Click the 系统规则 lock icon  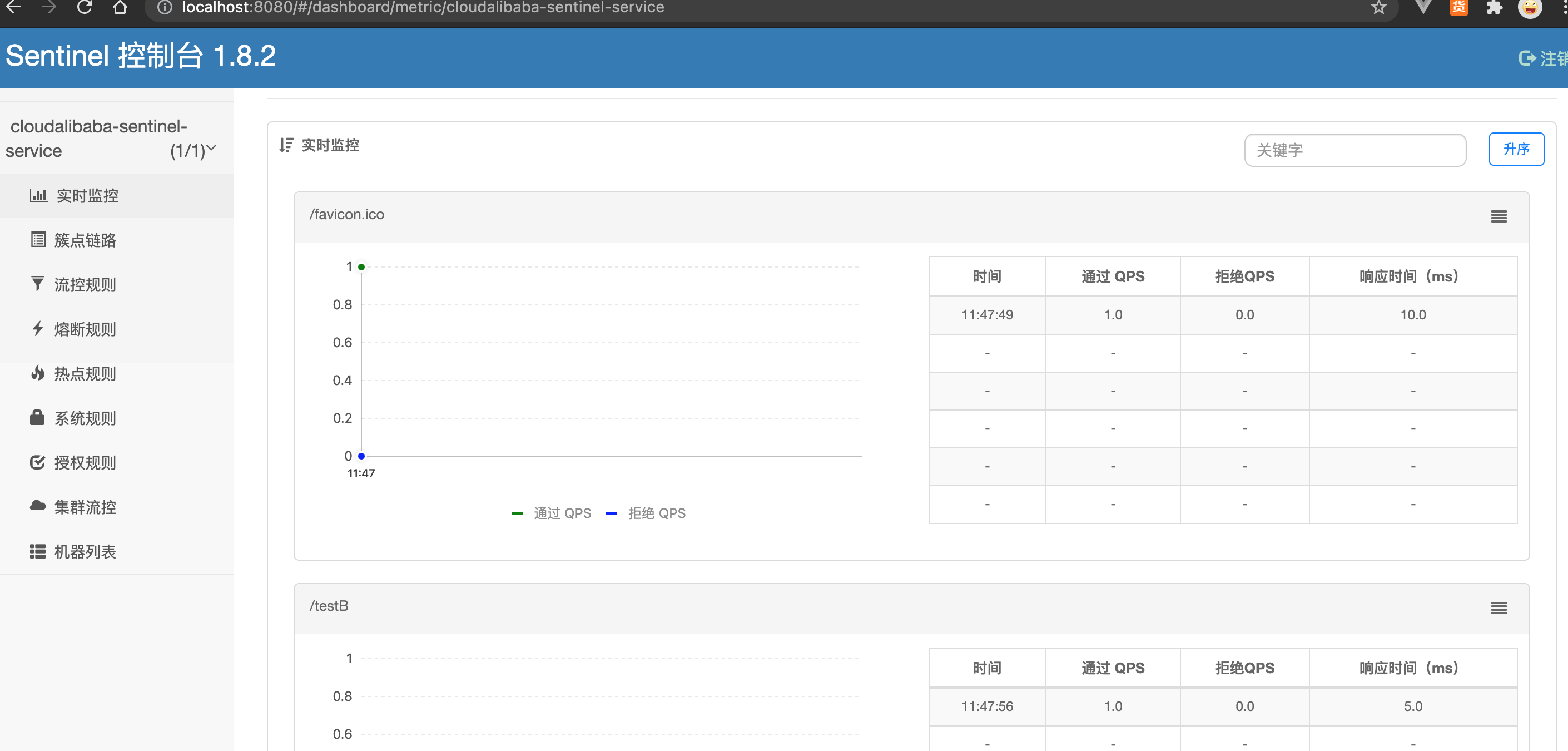point(37,417)
